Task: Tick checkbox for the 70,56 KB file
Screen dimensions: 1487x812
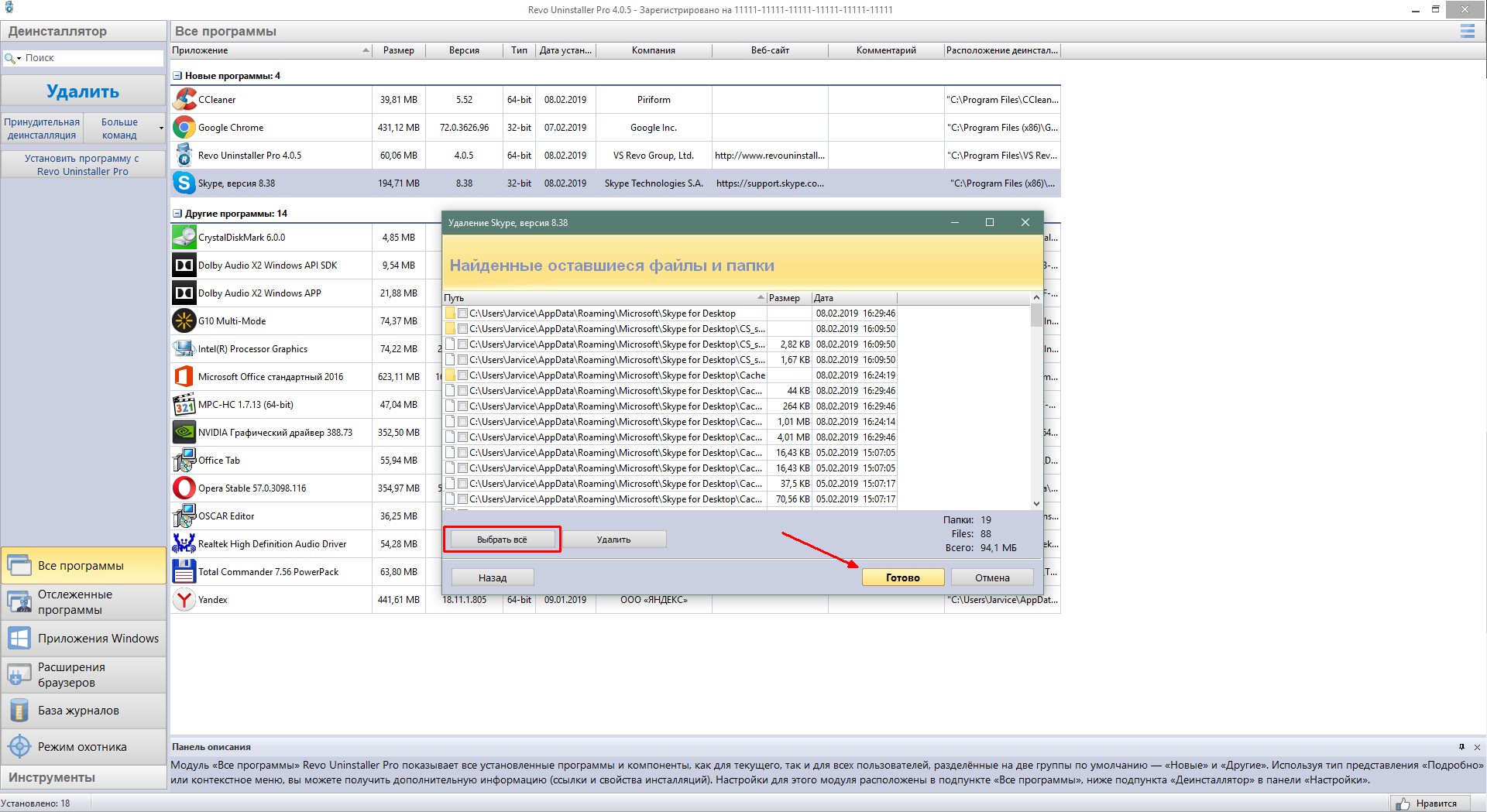Action: click(x=462, y=499)
